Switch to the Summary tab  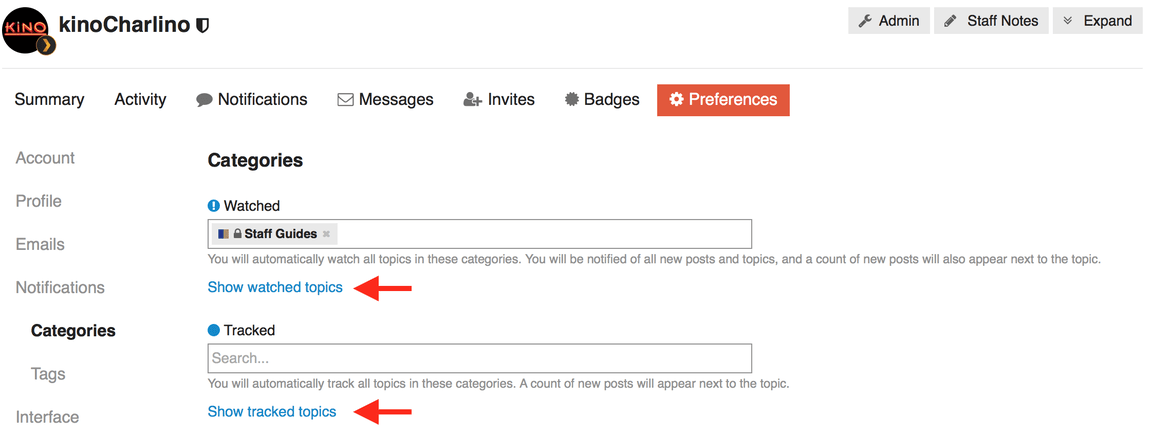click(x=49, y=100)
